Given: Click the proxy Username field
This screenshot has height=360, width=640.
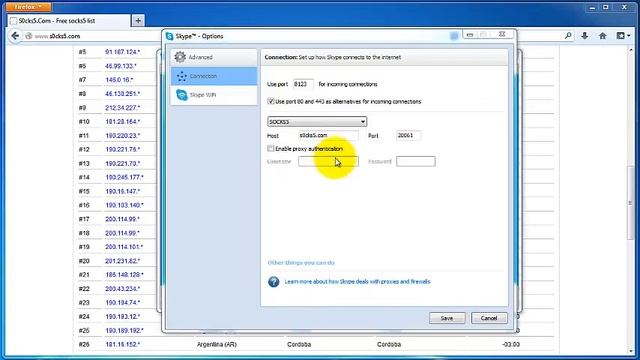Looking at the screenshot, I should click(328, 161).
